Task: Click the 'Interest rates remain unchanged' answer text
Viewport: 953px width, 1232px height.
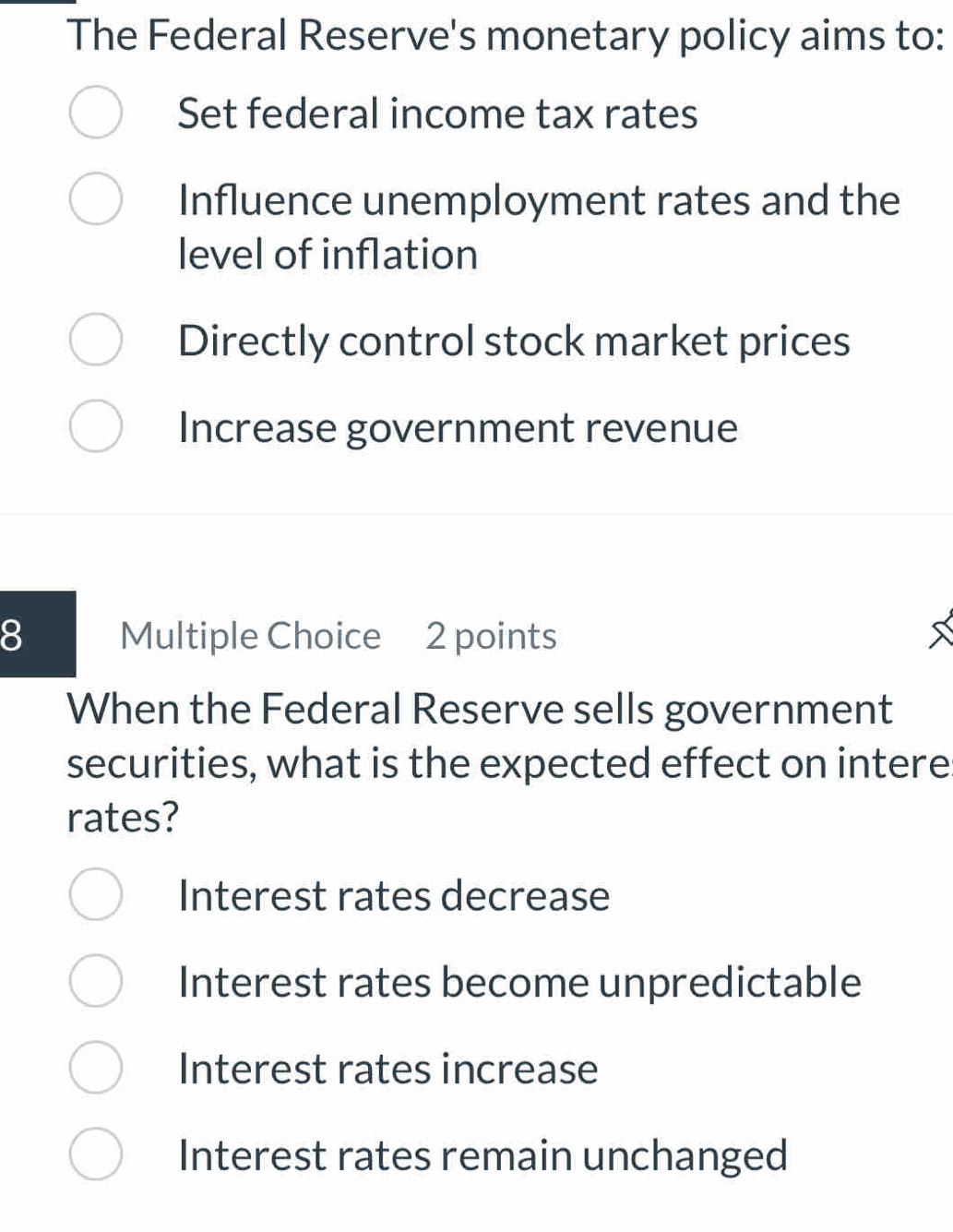Action: tap(482, 1155)
